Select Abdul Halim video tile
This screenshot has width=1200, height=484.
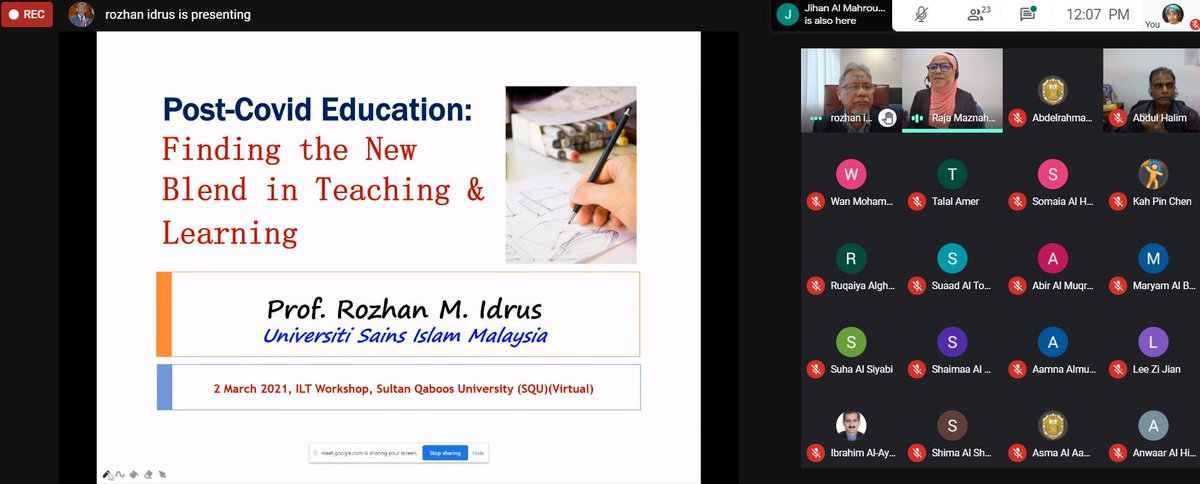[1152, 90]
